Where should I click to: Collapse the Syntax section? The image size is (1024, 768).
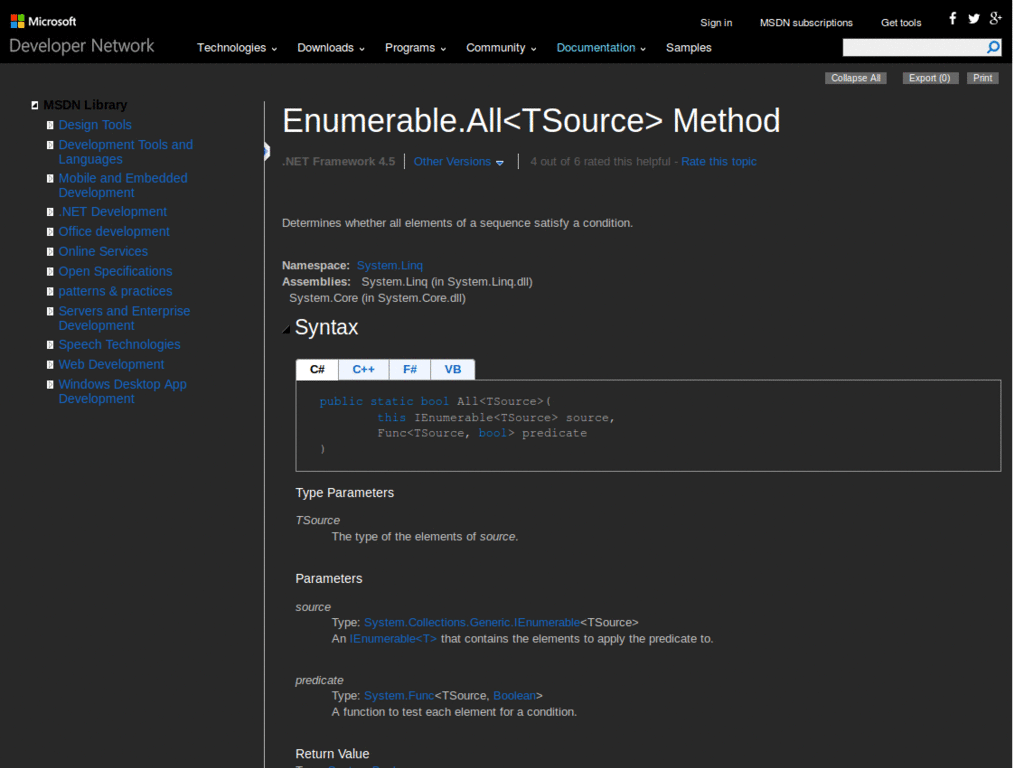pos(286,327)
